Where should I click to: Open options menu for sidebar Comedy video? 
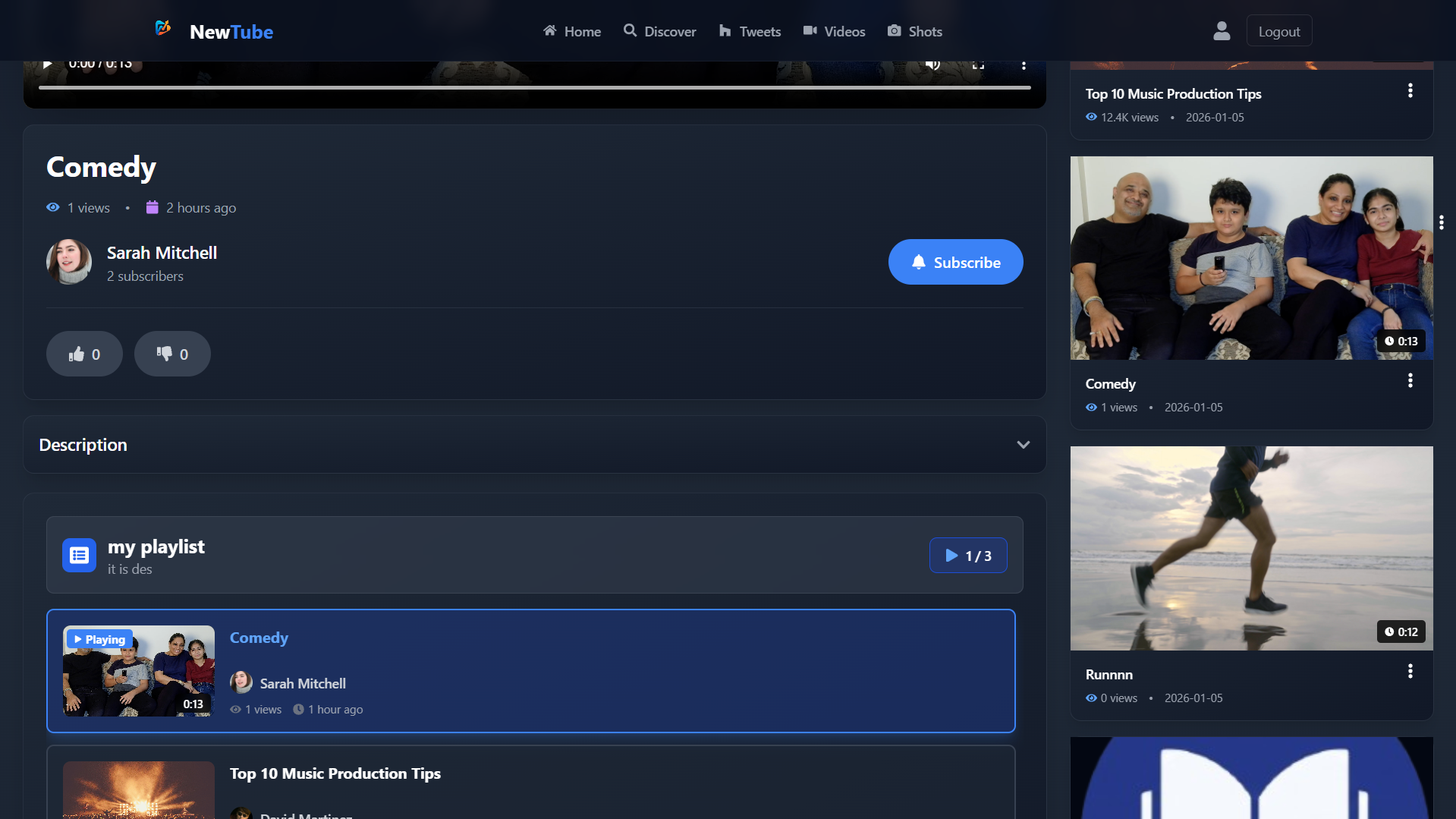pos(1410,381)
